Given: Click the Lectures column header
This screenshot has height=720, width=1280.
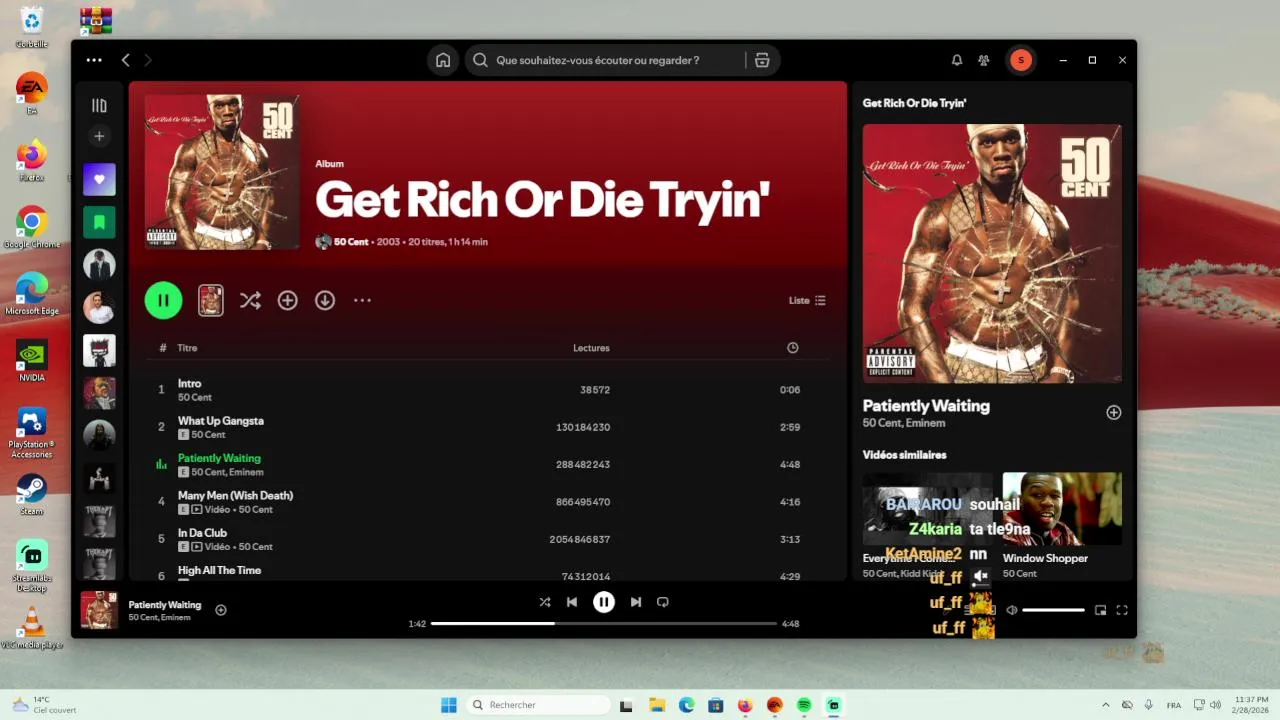Looking at the screenshot, I should click(x=591, y=348).
